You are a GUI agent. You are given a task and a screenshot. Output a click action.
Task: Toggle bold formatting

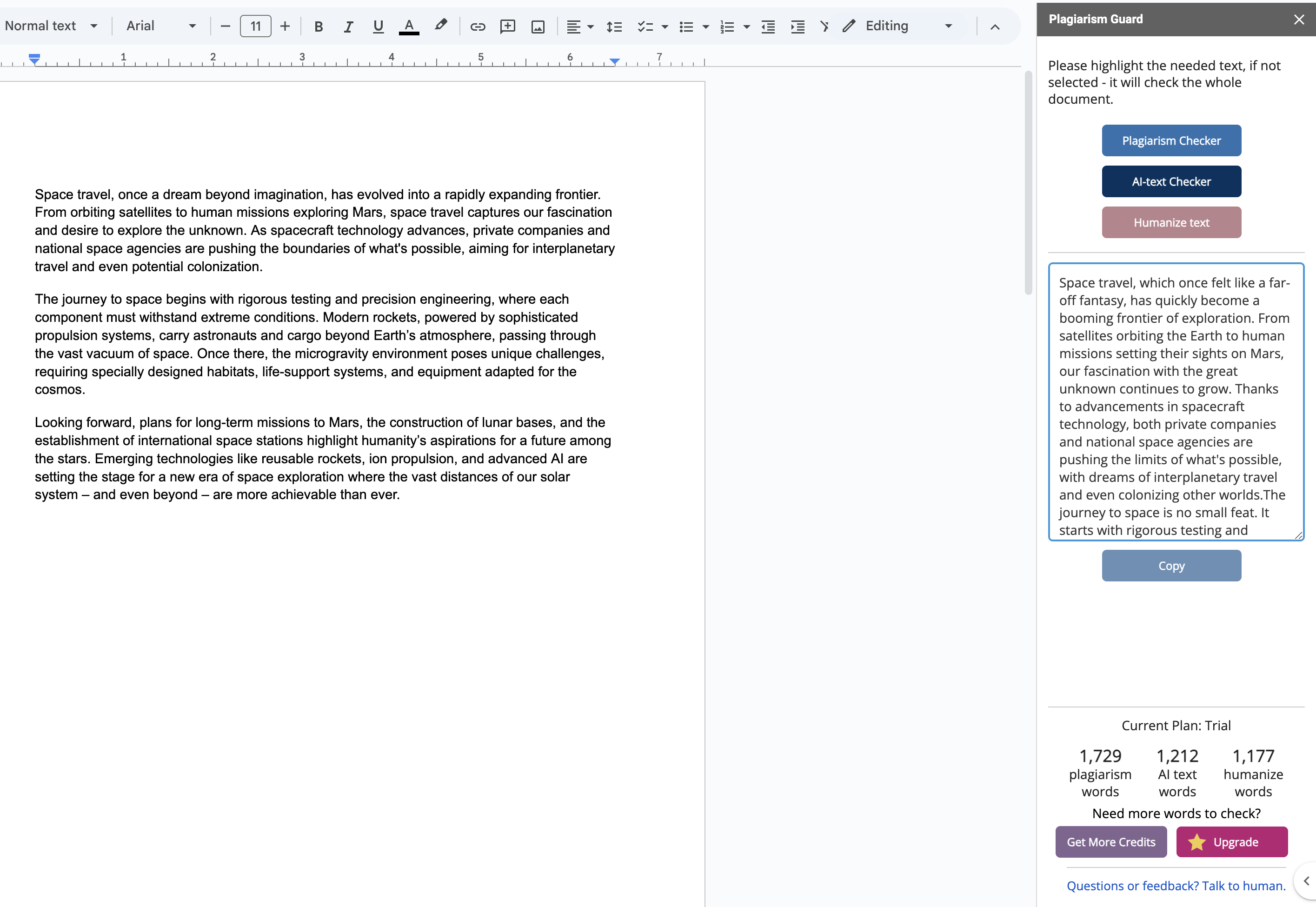[x=318, y=26]
